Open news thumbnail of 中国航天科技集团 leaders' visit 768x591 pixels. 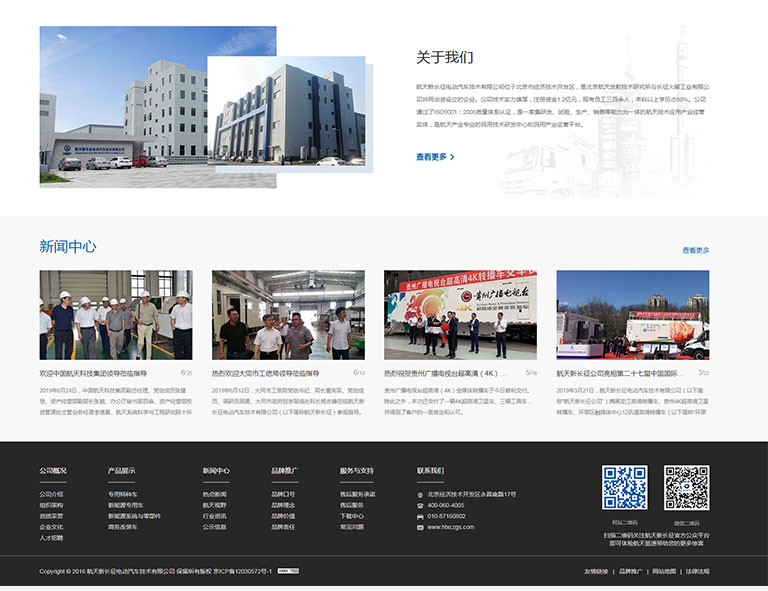(x=116, y=315)
